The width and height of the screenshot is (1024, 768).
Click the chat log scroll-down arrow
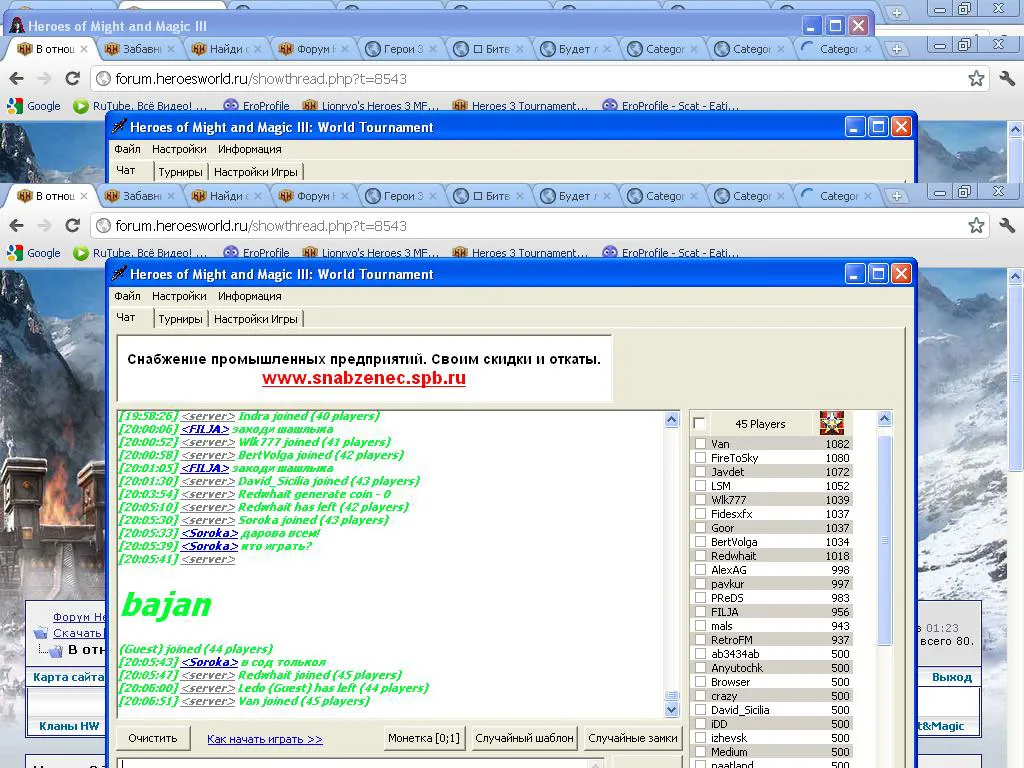pyautogui.click(x=671, y=709)
